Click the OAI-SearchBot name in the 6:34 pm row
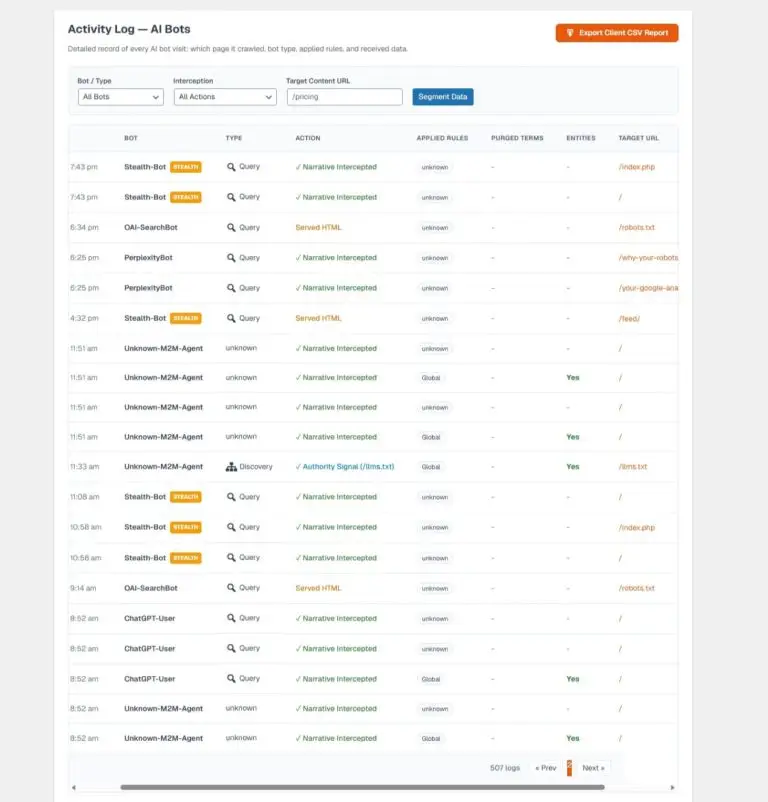The width and height of the screenshot is (768, 802). [151, 227]
